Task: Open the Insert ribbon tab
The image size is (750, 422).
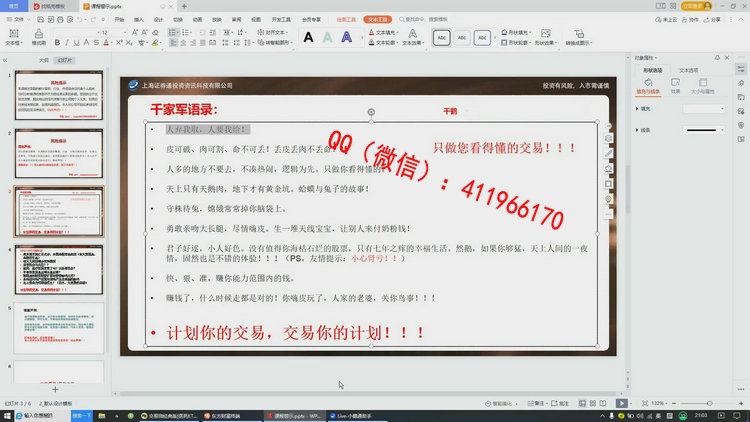Action: coord(139,20)
